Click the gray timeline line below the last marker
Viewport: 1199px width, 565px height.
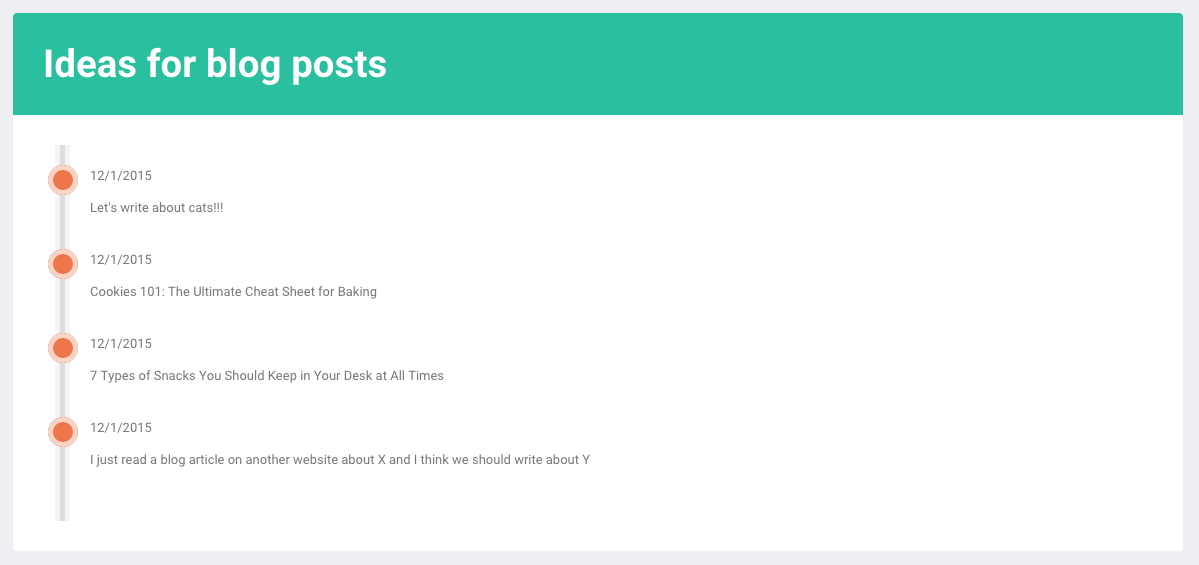point(63,484)
